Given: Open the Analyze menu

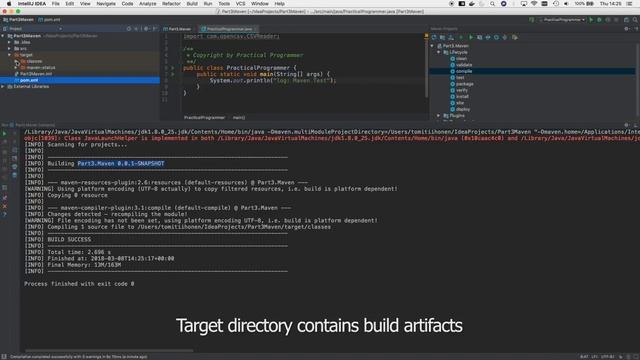Looking at the screenshot, I should (x=147, y=4).
